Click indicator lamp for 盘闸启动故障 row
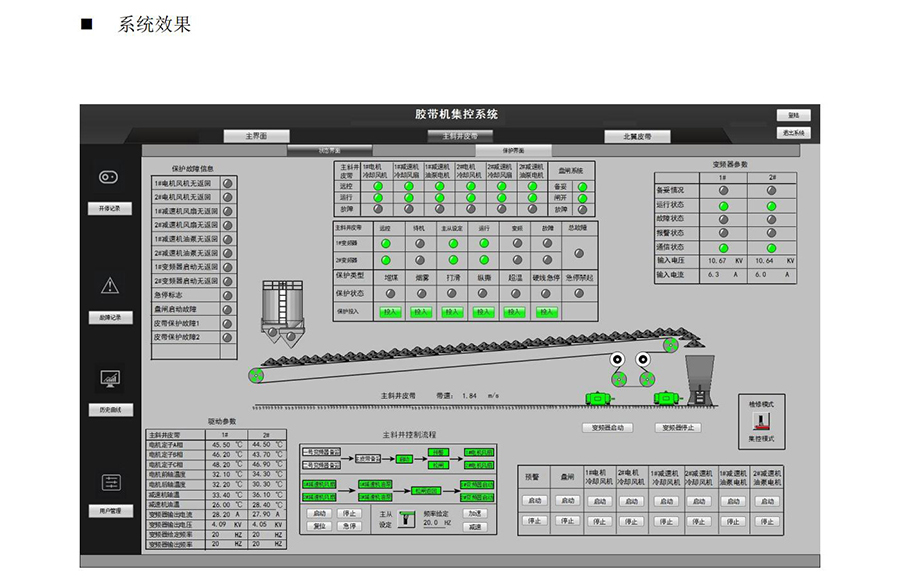The image size is (900, 578). tap(227, 309)
